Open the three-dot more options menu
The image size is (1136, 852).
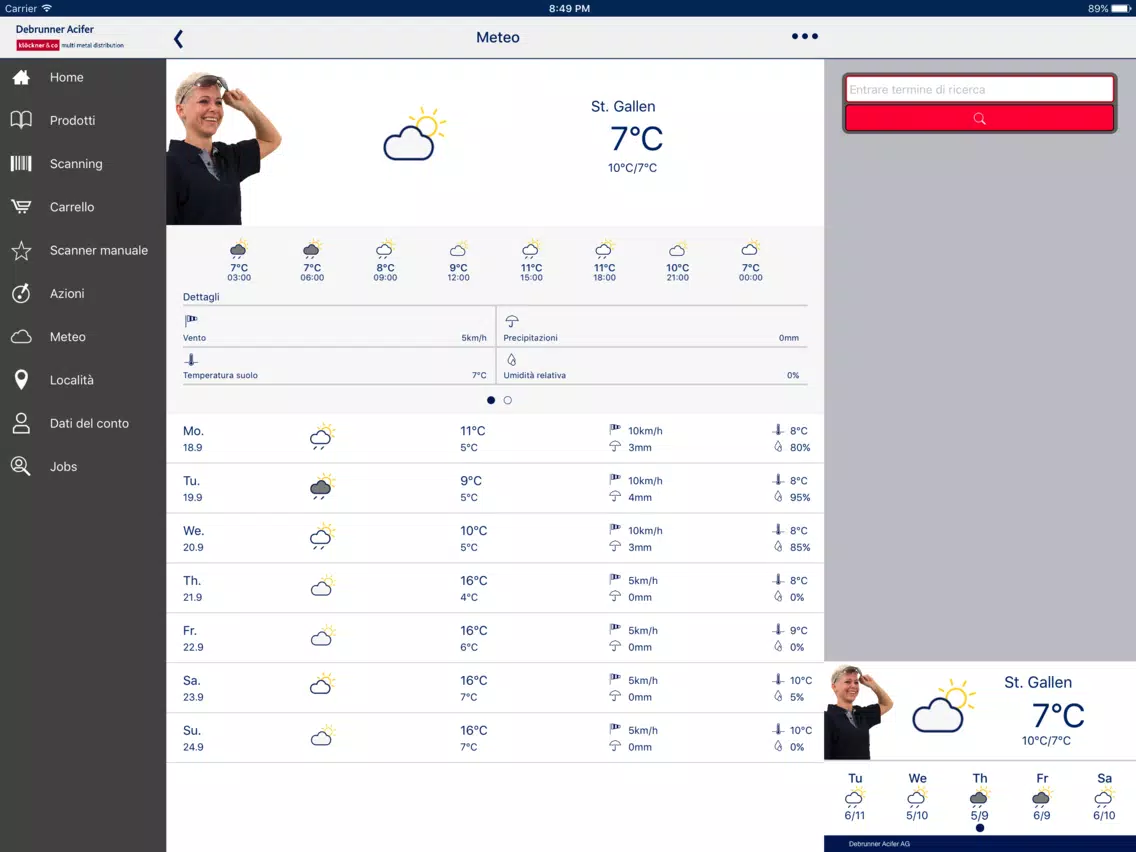804,36
